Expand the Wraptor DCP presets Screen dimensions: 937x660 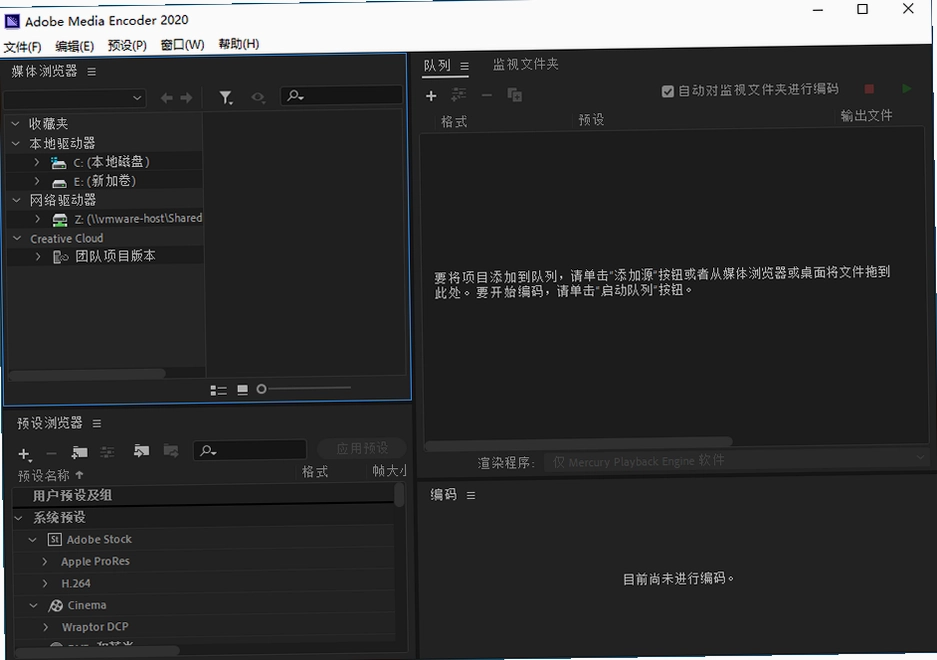[x=45, y=627]
